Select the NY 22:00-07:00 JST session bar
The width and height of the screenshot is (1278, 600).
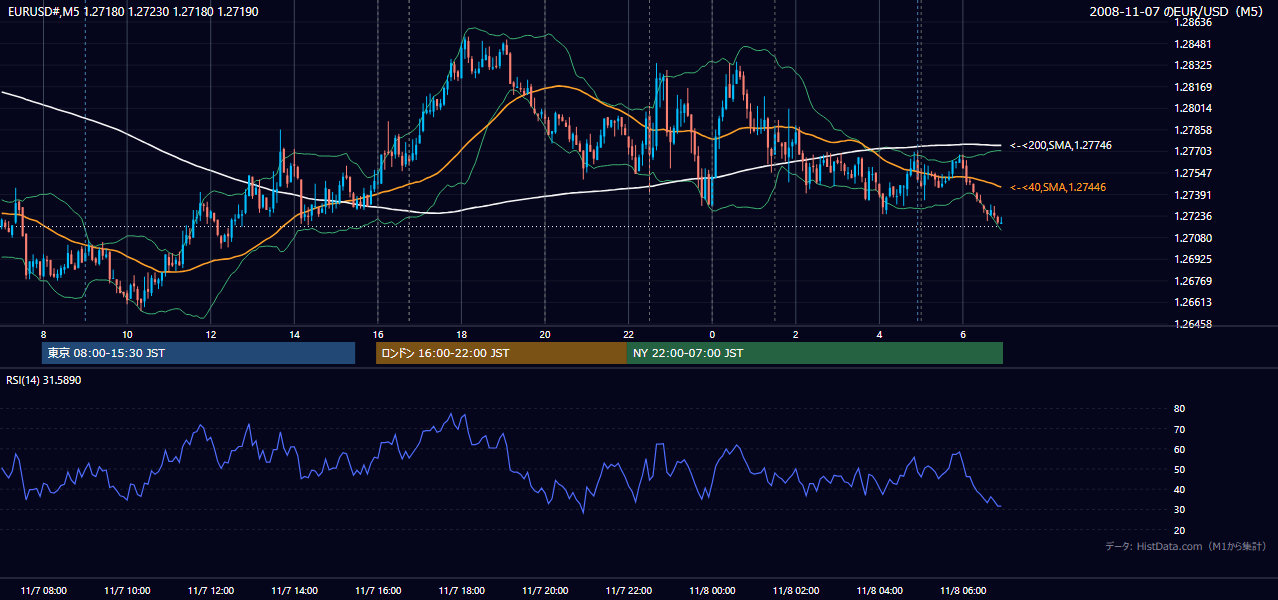pyautogui.click(x=815, y=353)
